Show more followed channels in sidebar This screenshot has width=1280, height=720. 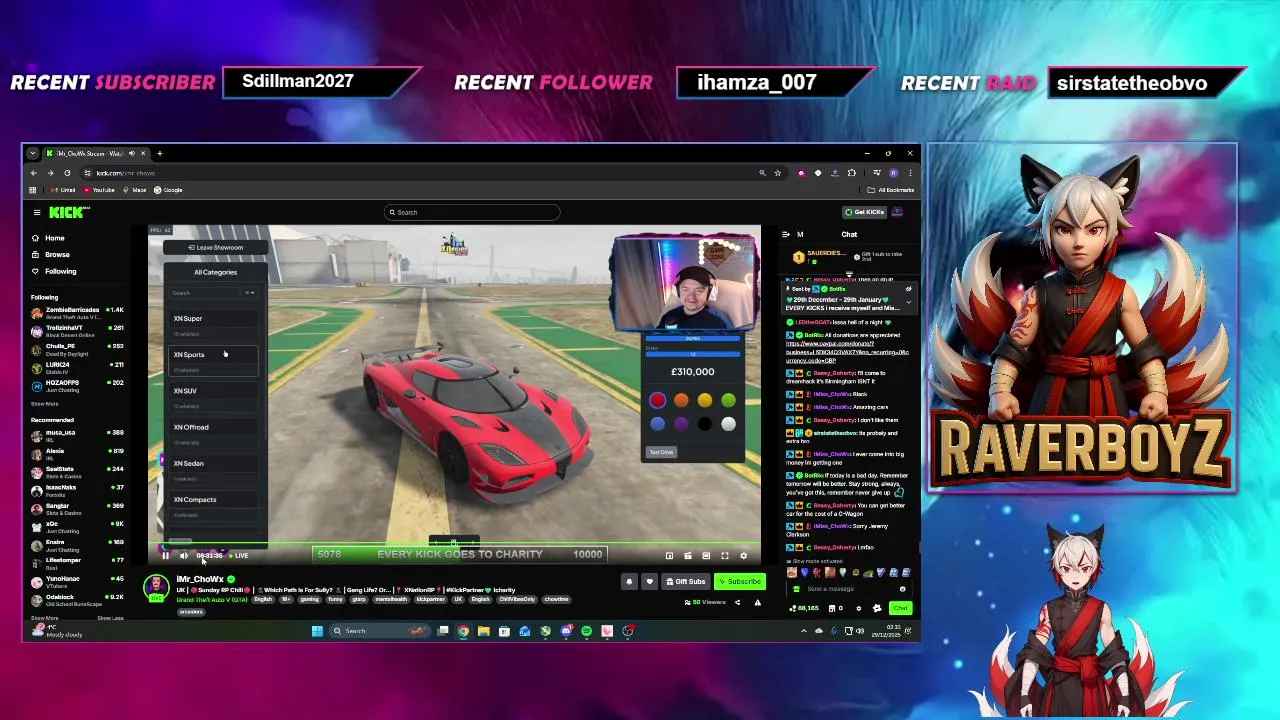click(x=44, y=404)
